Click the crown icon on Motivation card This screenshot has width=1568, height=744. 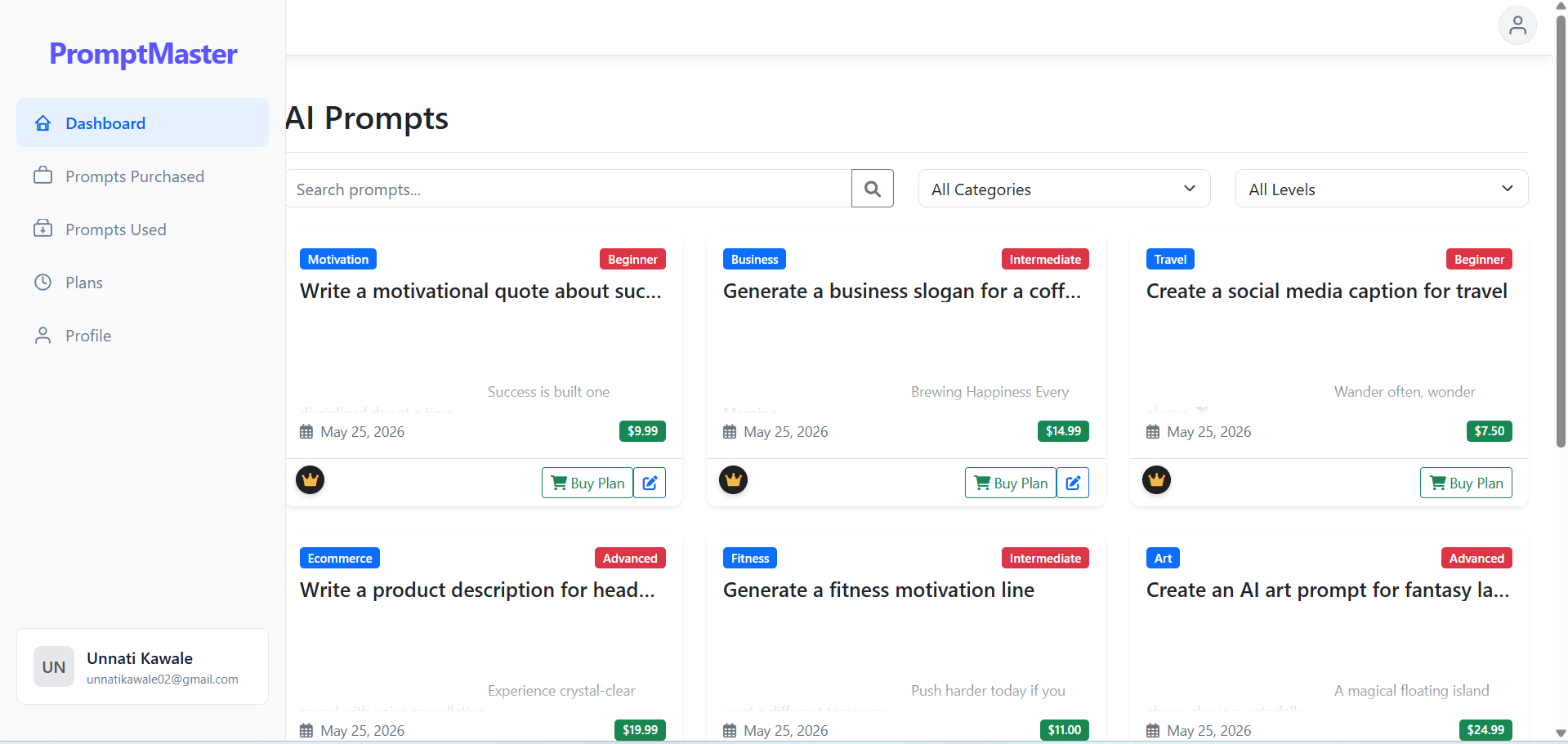pyautogui.click(x=310, y=480)
